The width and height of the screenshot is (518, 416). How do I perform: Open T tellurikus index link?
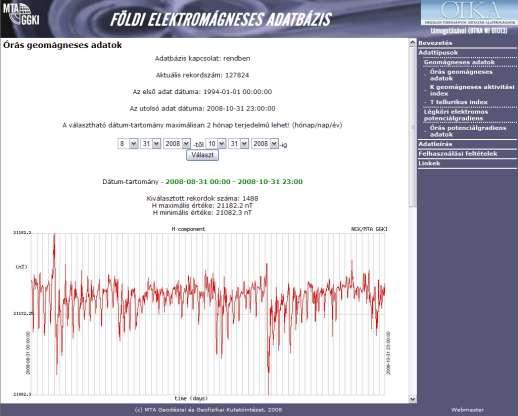click(x=459, y=102)
